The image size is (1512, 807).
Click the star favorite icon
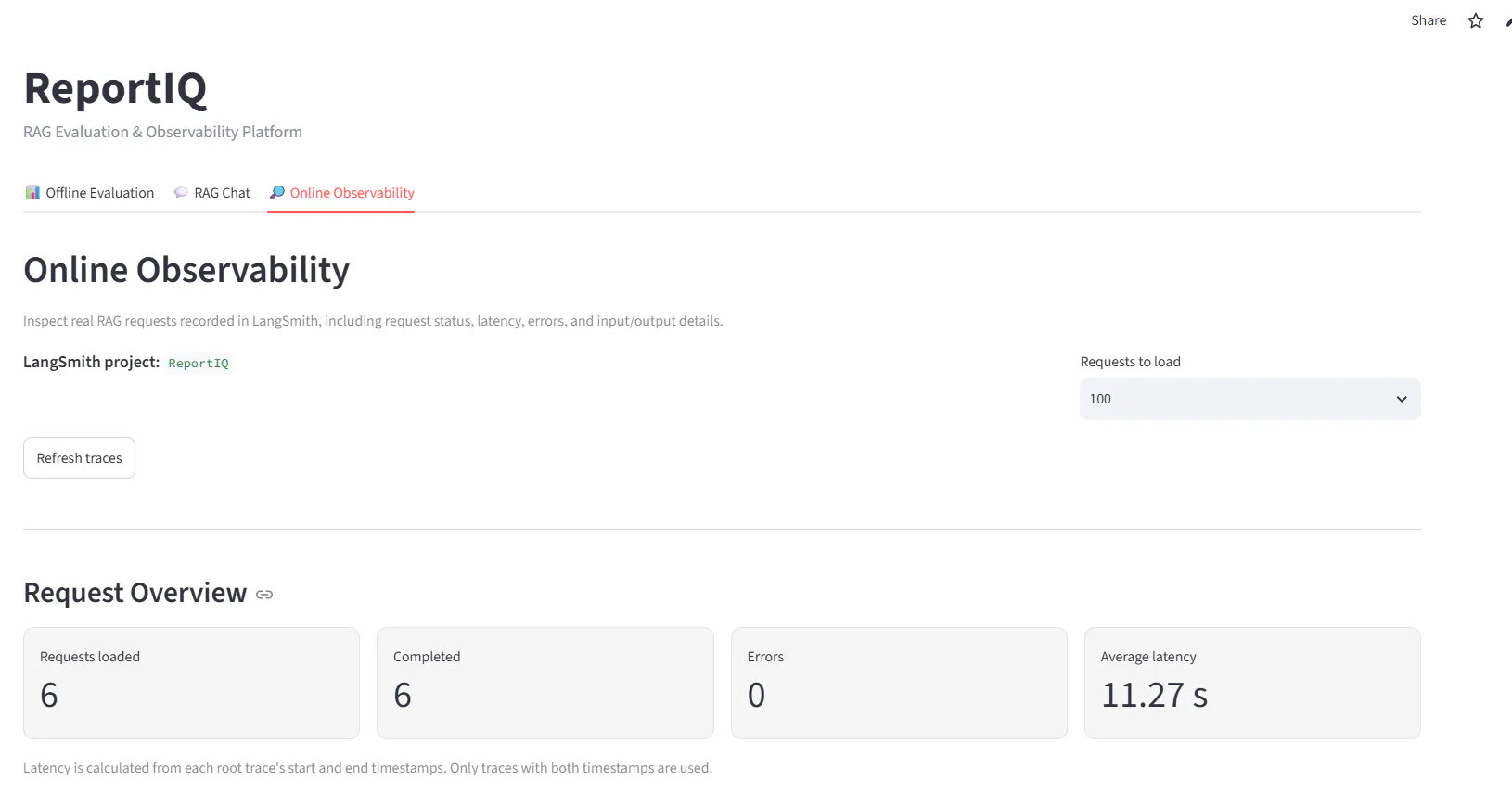(1476, 20)
